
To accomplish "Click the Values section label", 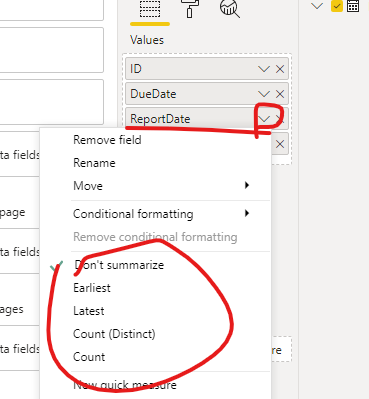I will point(147,40).
